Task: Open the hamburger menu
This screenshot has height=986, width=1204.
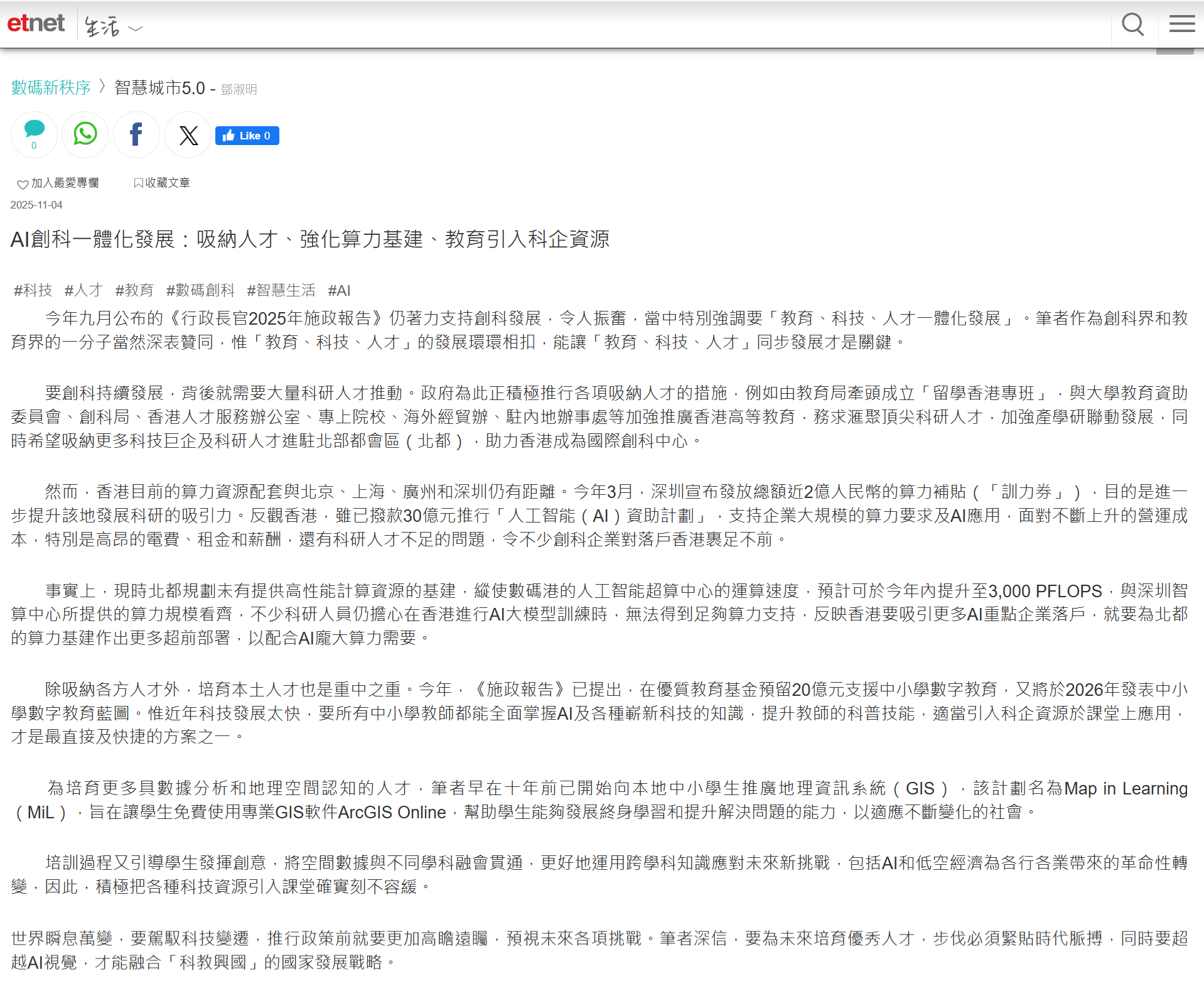Action: click(1181, 24)
